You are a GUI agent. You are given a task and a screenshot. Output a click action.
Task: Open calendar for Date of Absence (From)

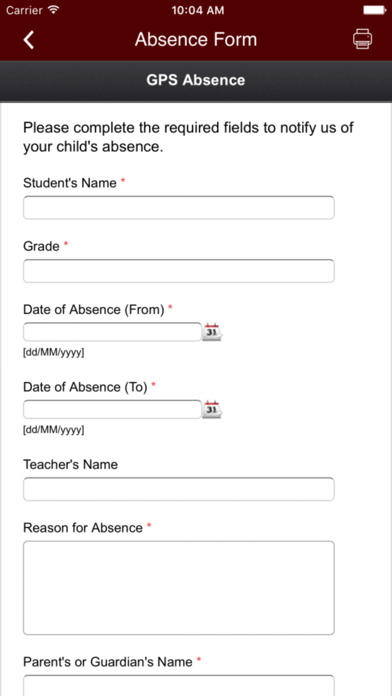coord(212,332)
